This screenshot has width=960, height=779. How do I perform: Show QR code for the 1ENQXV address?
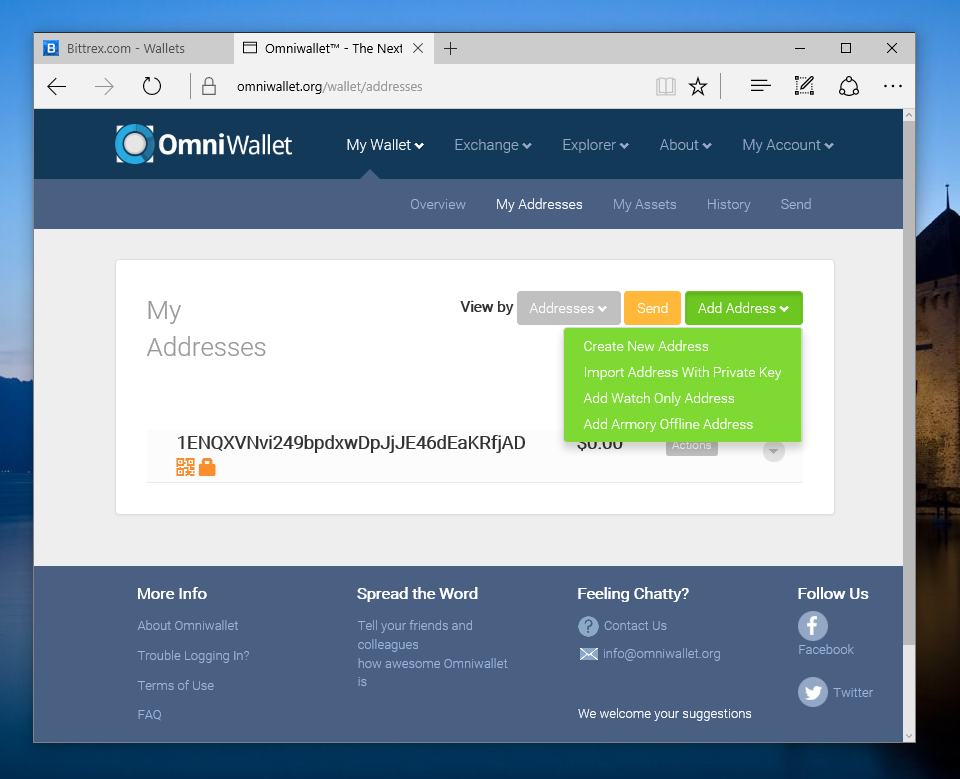[x=186, y=467]
